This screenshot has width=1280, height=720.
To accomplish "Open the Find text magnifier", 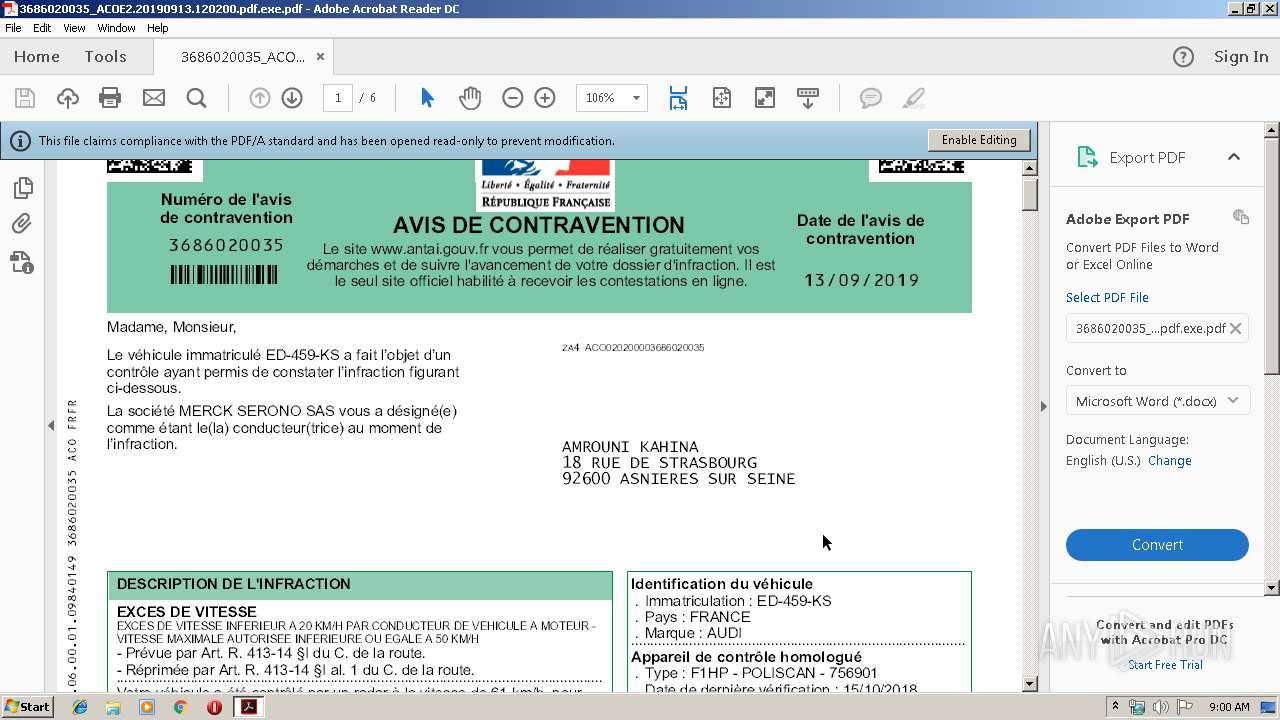I will pyautogui.click(x=196, y=98).
